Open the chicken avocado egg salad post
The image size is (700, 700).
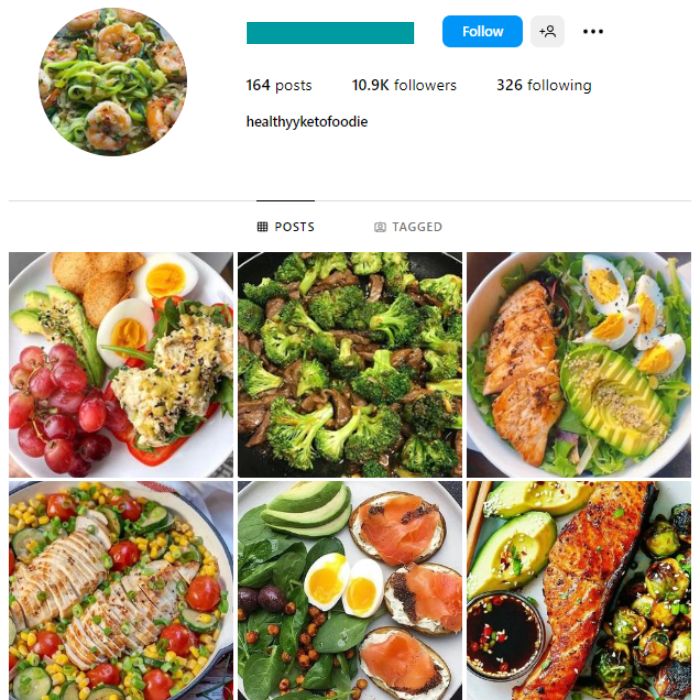pos(579,365)
